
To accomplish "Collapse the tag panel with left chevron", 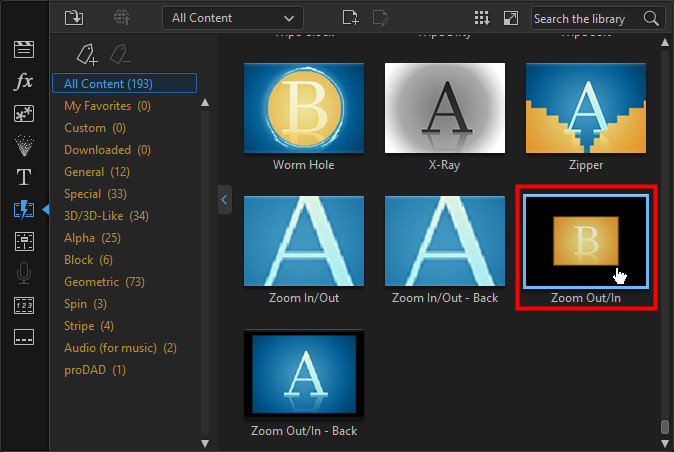I will click(224, 200).
